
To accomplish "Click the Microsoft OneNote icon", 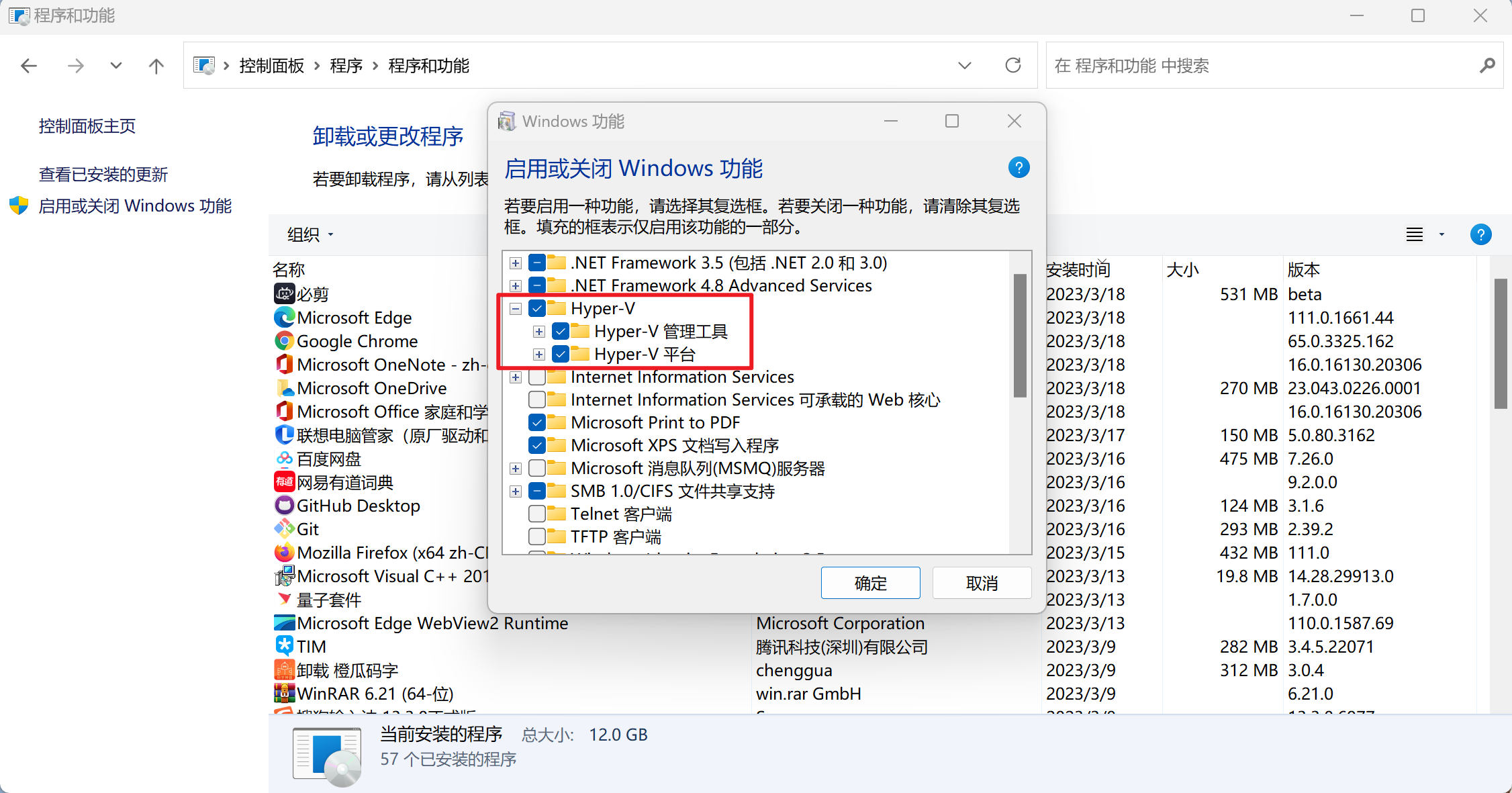I will point(283,365).
